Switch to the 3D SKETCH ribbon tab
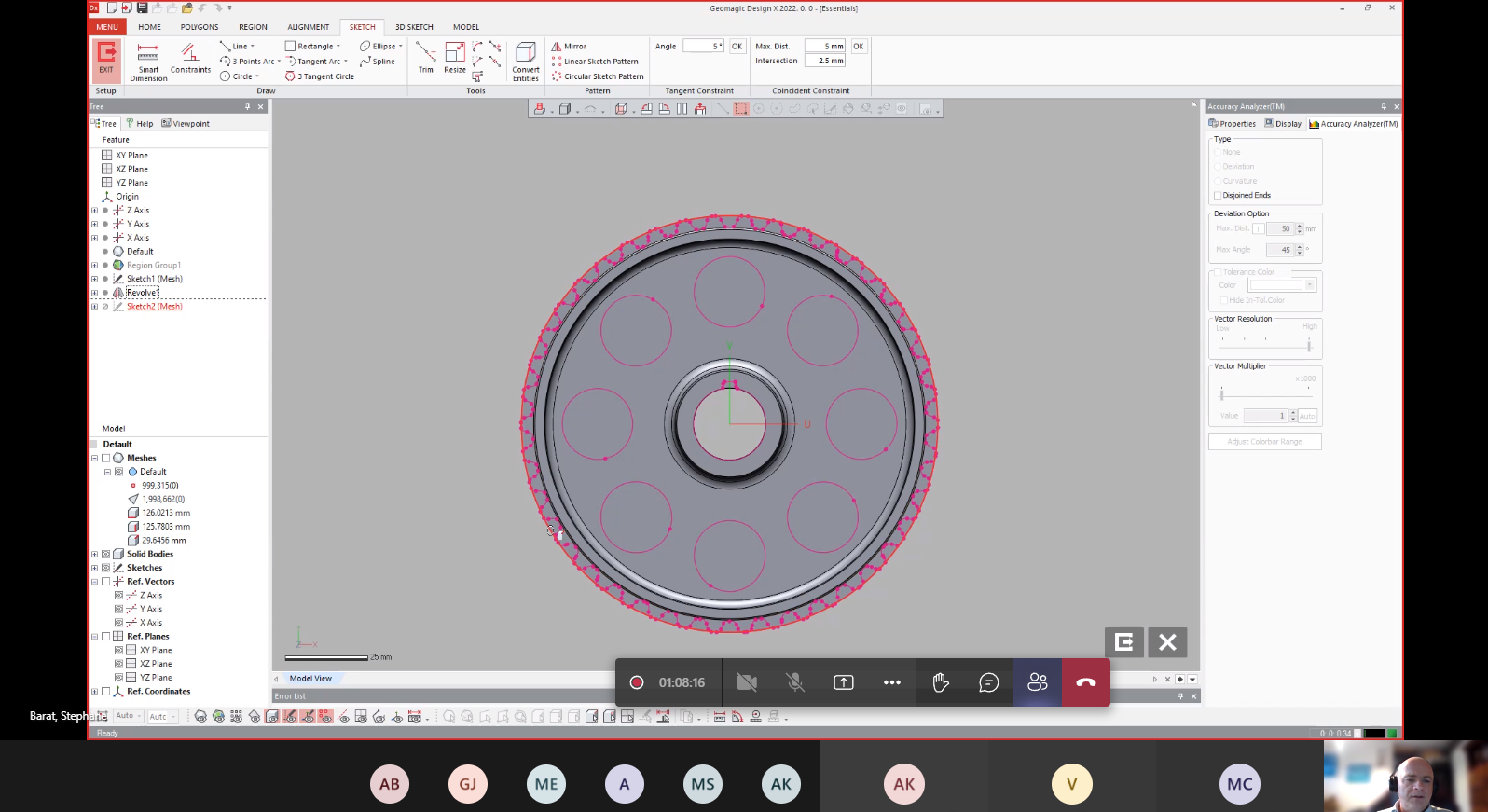 (414, 27)
